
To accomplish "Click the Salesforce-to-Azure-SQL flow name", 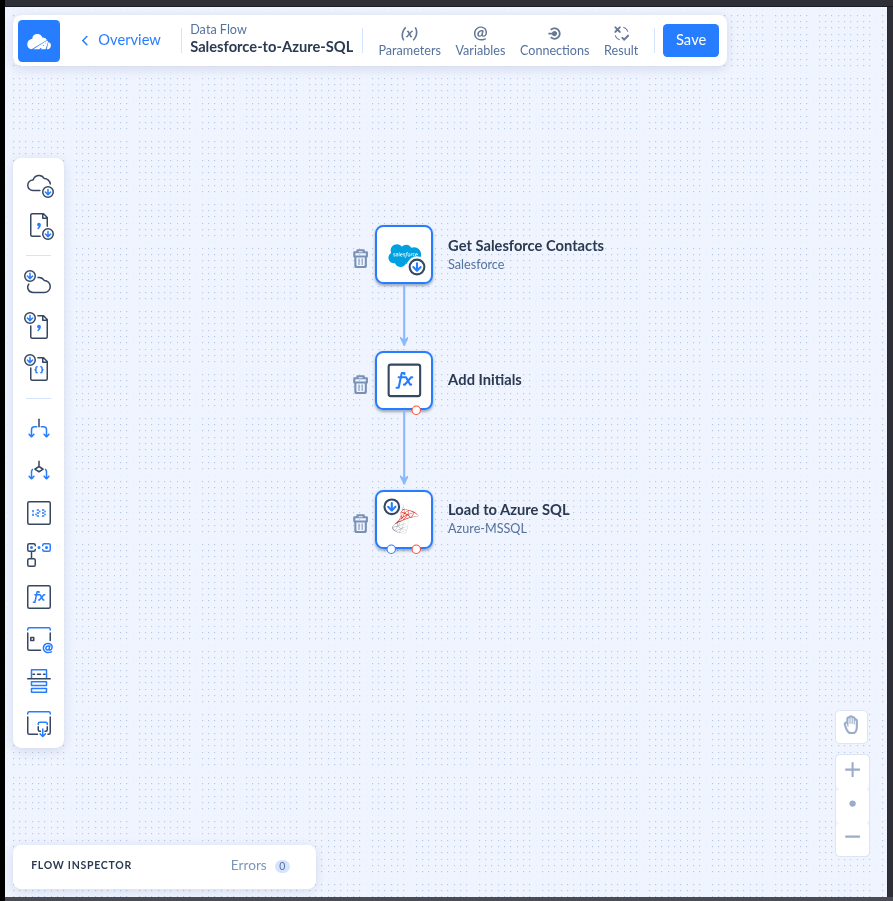I will click(271, 47).
